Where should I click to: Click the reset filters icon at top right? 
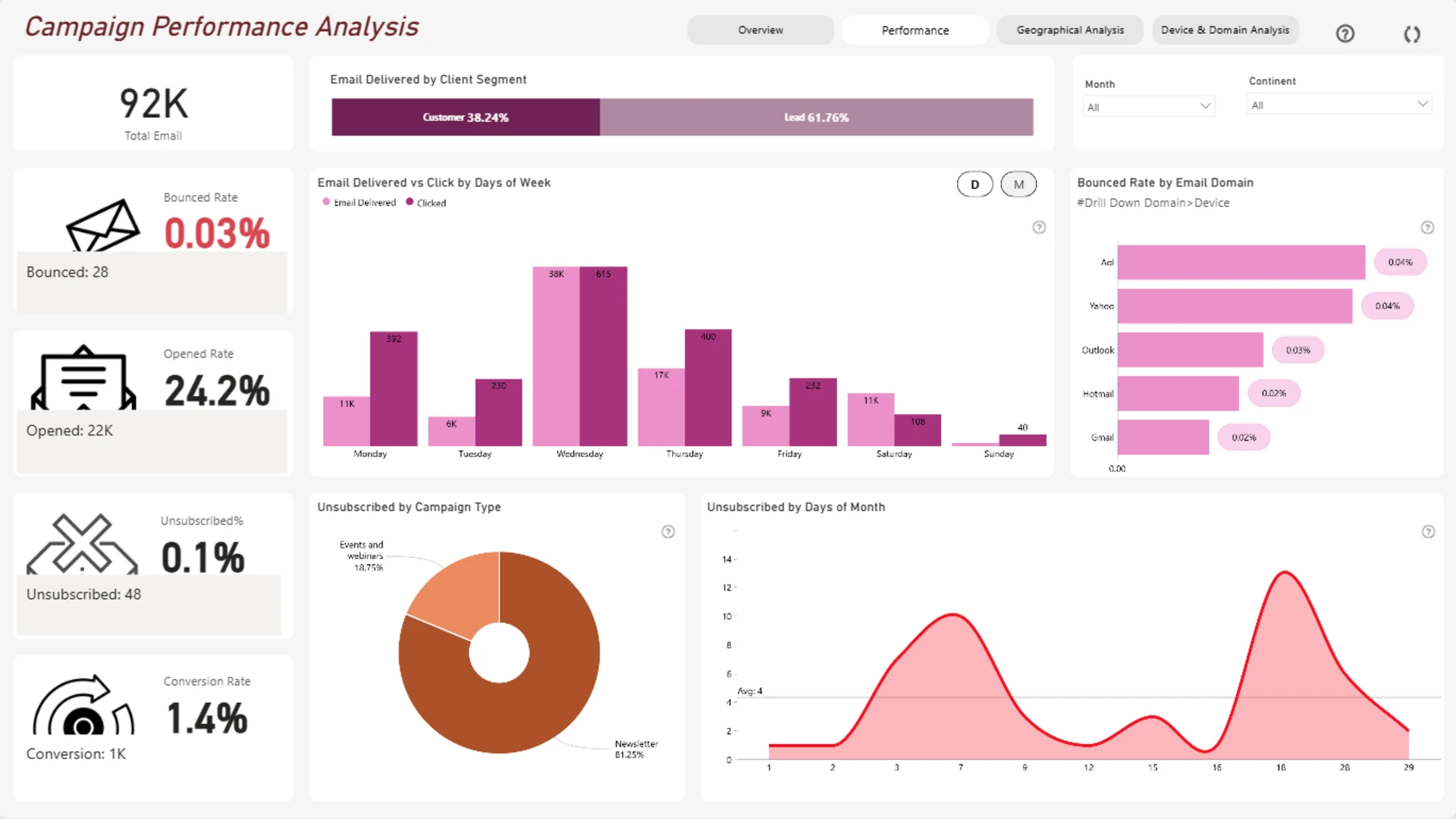[x=1411, y=34]
